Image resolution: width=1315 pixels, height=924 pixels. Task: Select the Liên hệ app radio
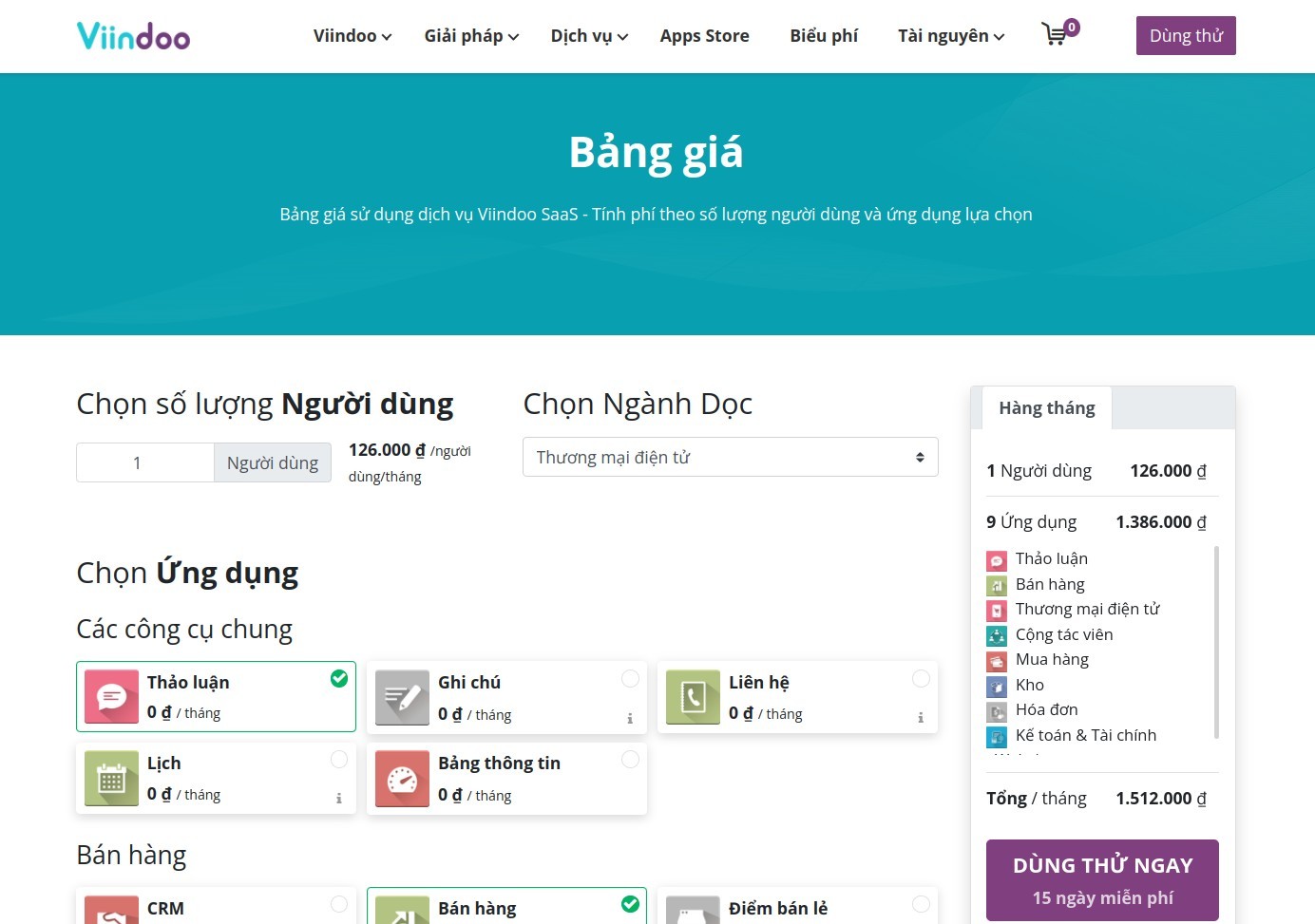[x=921, y=678]
